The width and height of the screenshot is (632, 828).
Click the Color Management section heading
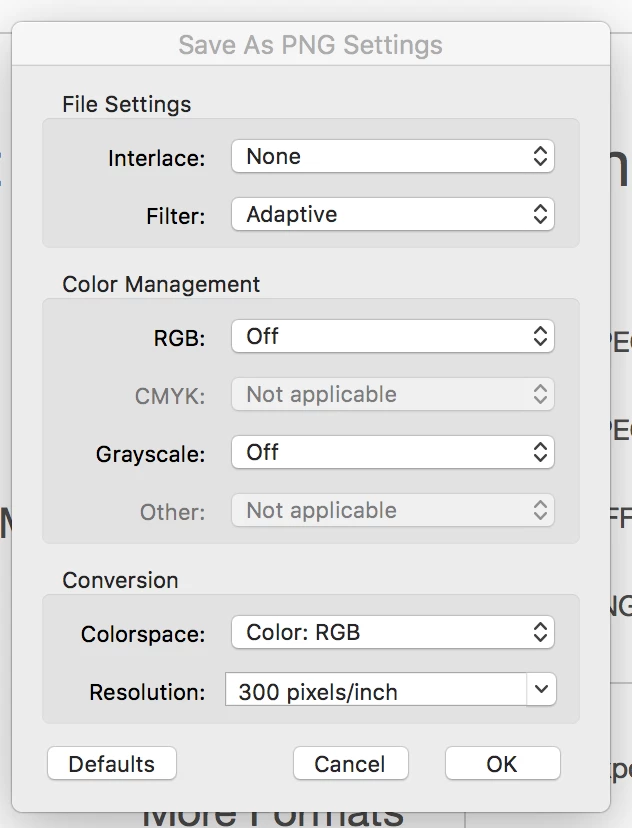click(161, 284)
